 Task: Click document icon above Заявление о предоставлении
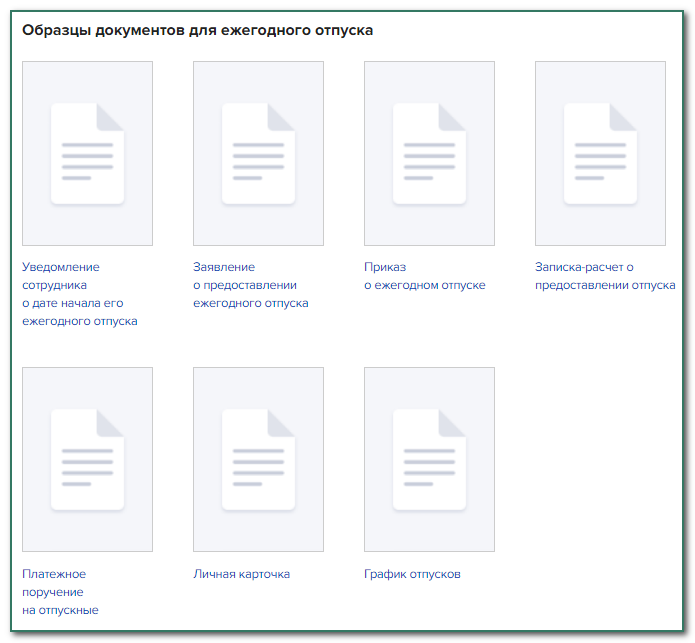click(258, 154)
